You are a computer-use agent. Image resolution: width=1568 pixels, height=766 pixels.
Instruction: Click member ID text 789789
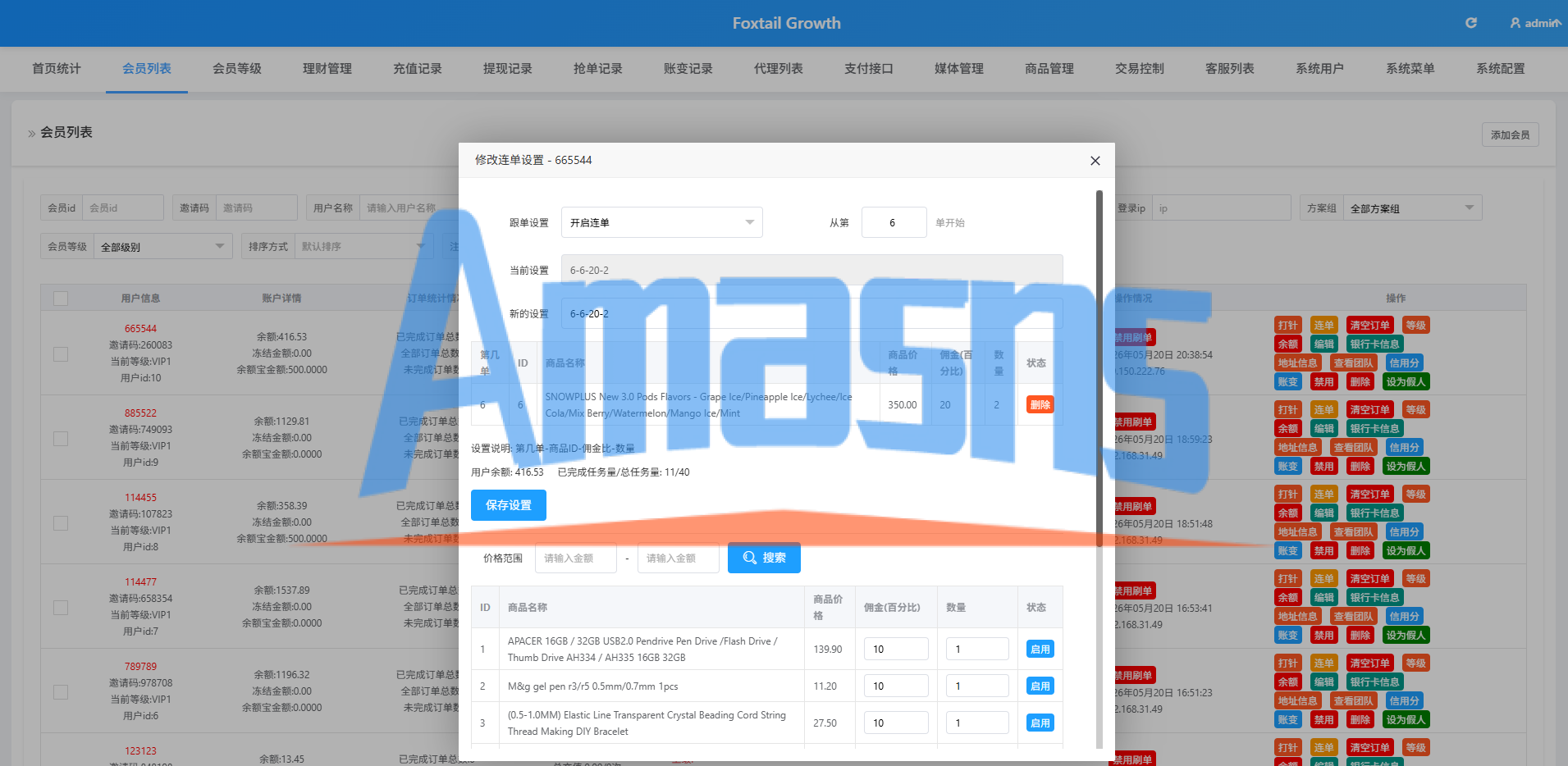pos(140,667)
